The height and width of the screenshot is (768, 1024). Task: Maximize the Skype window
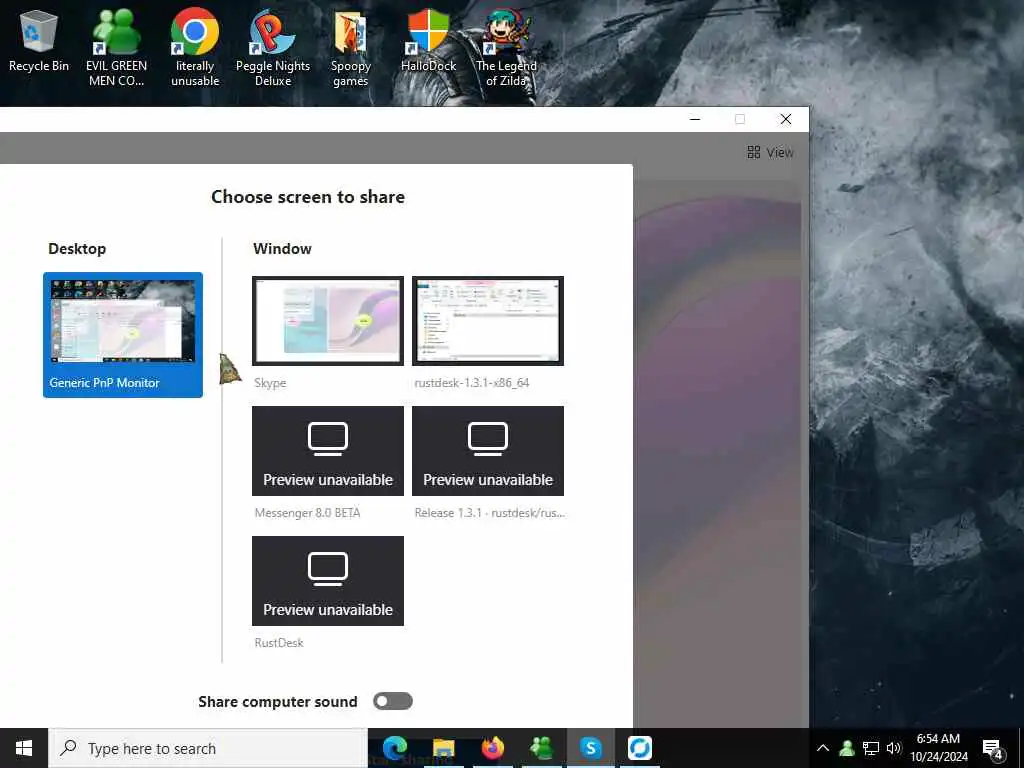click(740, 119)
